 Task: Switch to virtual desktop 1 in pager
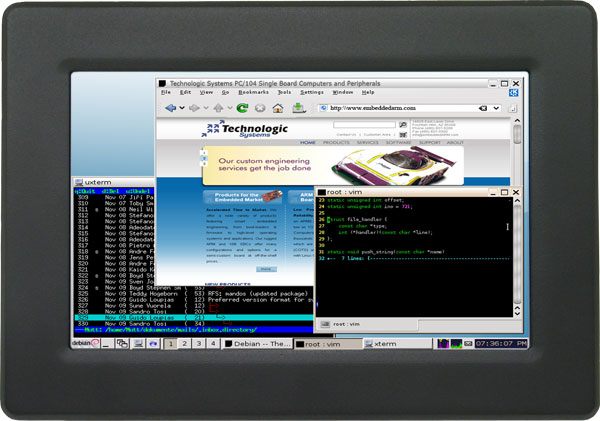coord(171,344)
